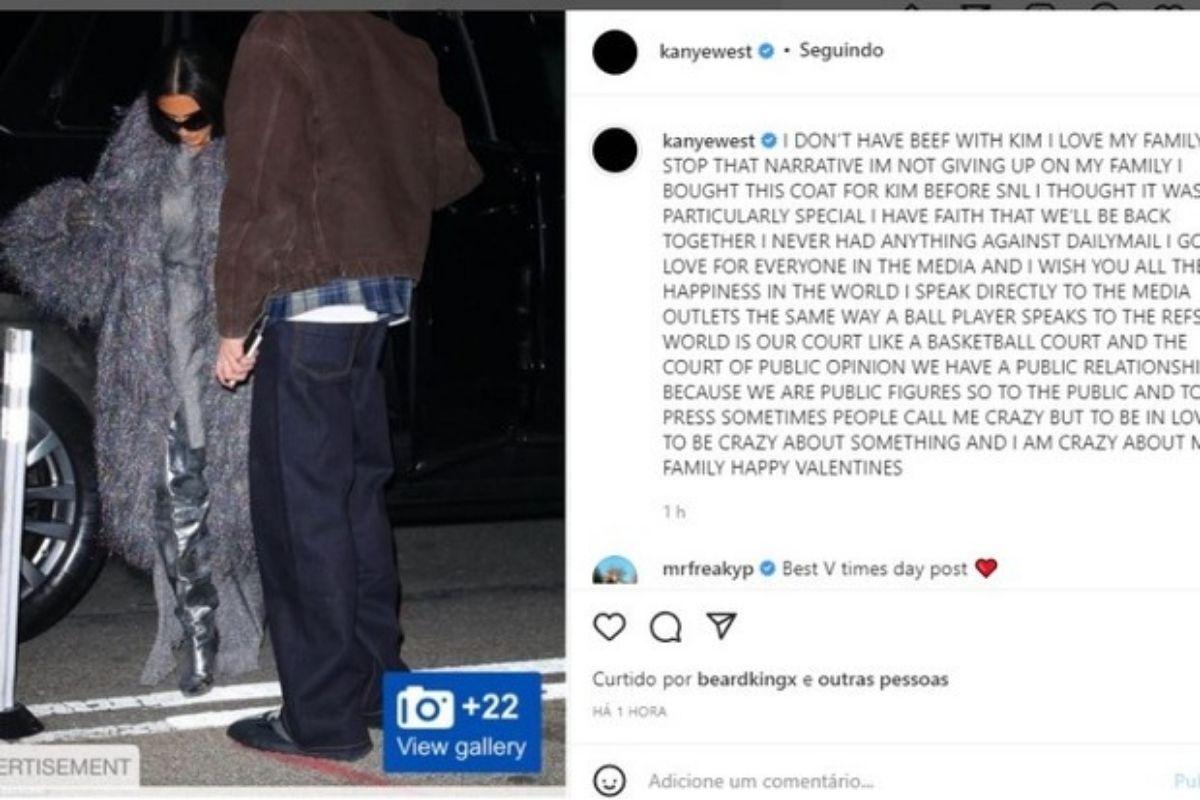Click the camera icon in View gallery
Screen dimensions: 1200x800
tap(425, 708)
